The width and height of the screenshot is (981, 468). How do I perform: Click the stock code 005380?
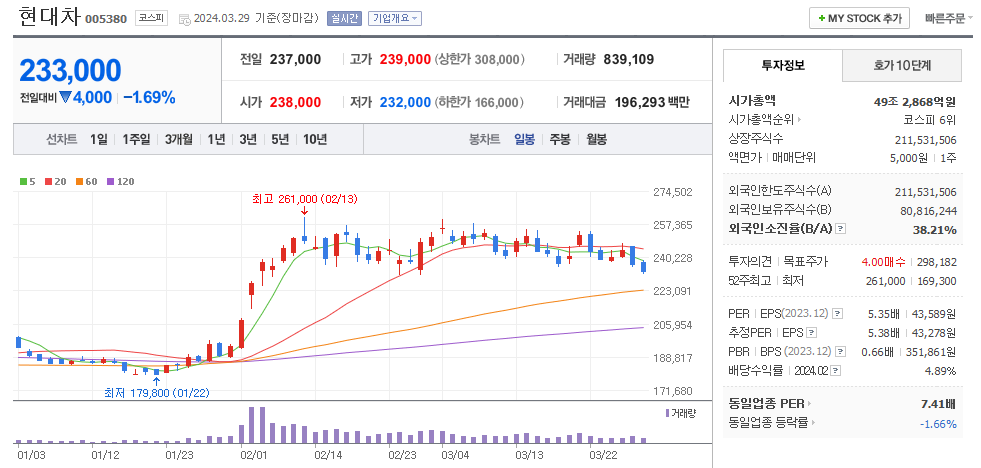pos(106,19)
